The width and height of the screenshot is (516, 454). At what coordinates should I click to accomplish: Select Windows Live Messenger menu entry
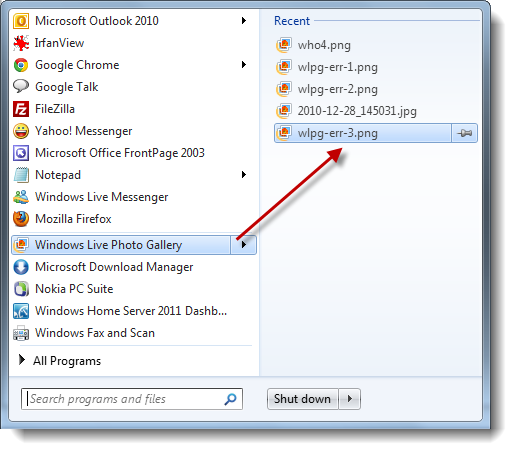(x=134, y=197)
